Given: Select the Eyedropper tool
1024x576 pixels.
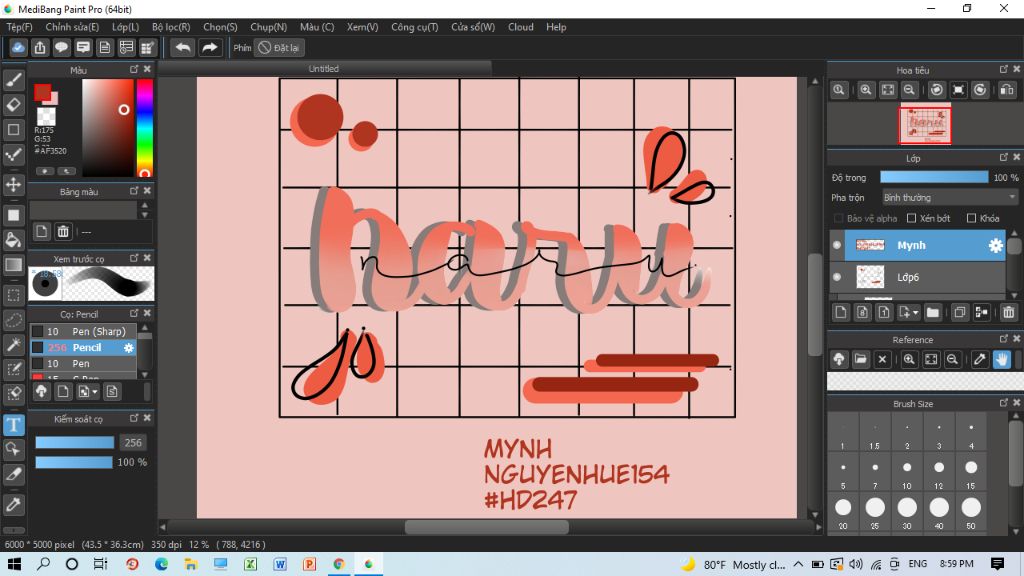Looking at the screenshot, I should 13,504.
